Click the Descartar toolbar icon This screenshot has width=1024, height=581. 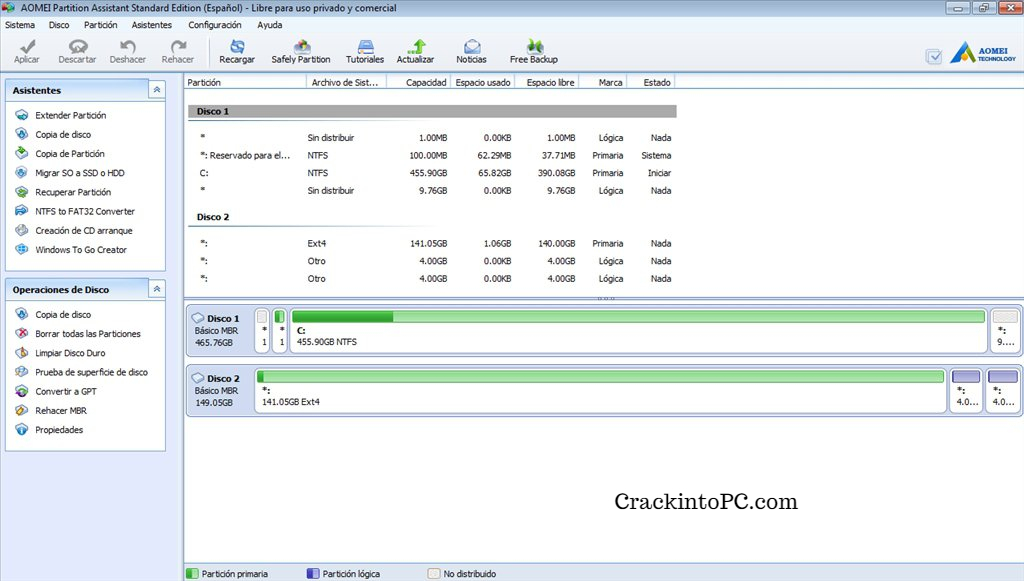click(78, 46)
